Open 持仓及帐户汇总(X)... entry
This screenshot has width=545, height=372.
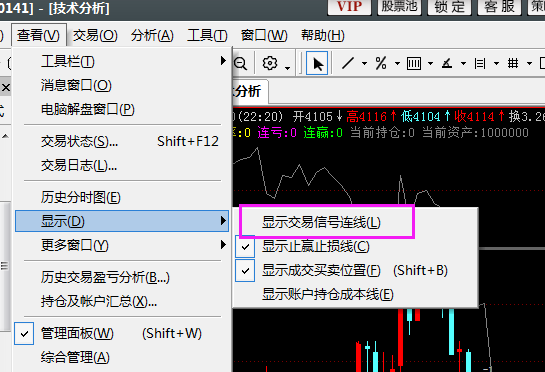coord(122,301)
